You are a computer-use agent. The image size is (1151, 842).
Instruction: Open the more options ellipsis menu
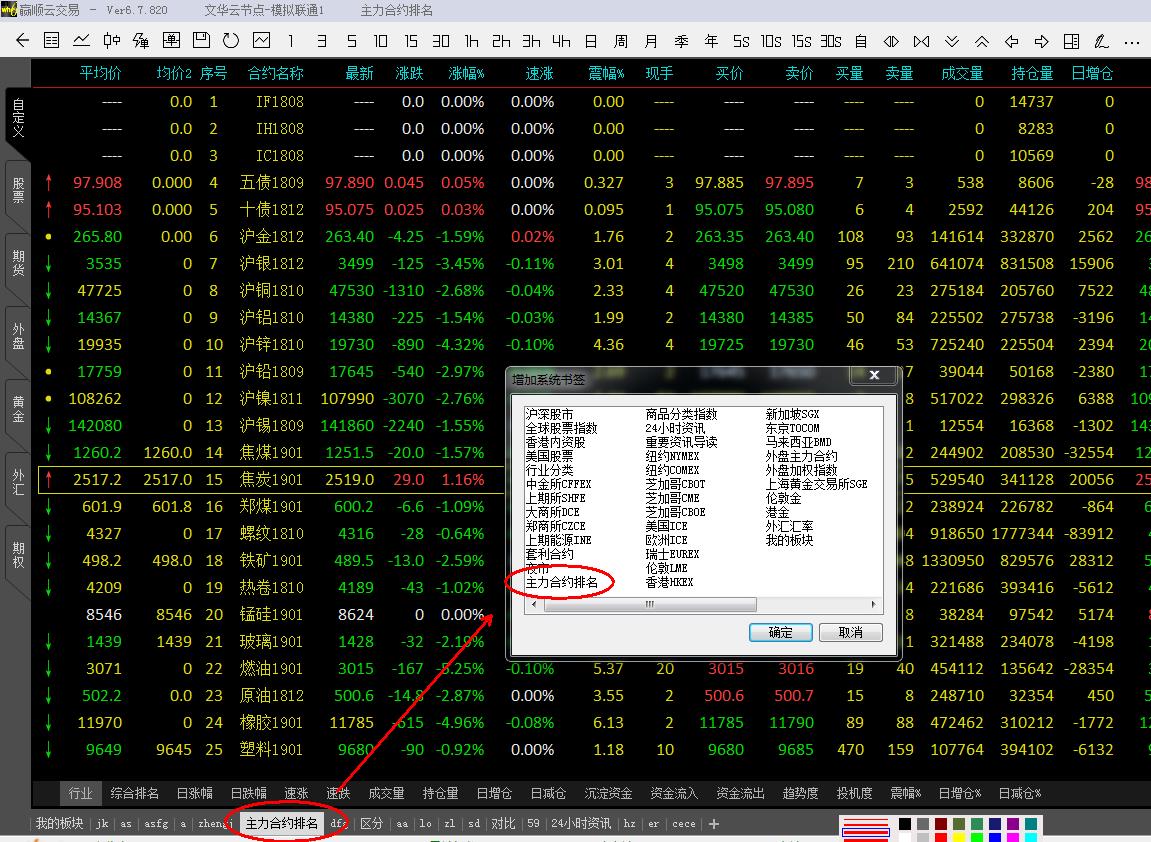[x=1131, y=41]
